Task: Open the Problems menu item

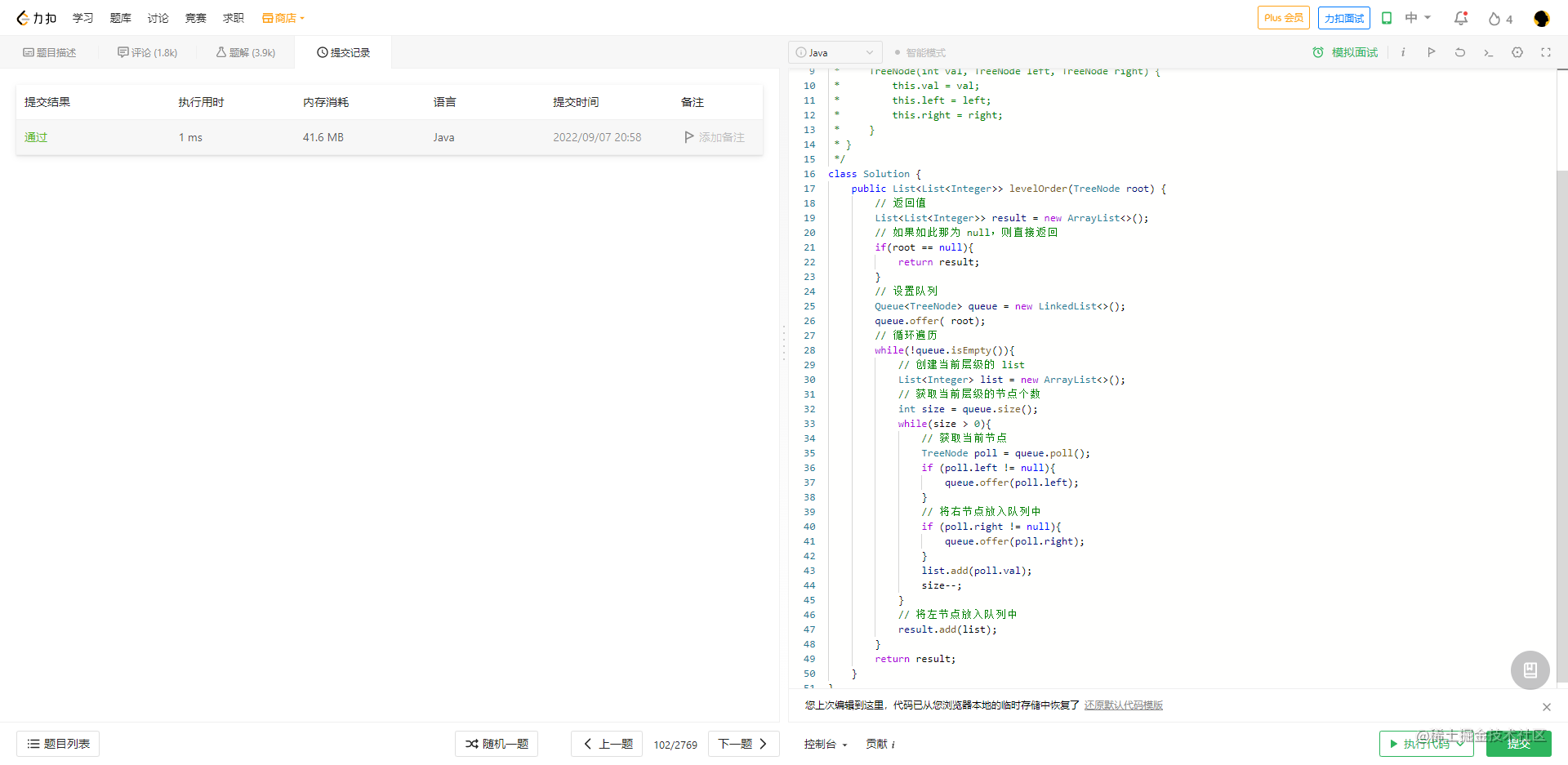Action: tap(121, 18)
